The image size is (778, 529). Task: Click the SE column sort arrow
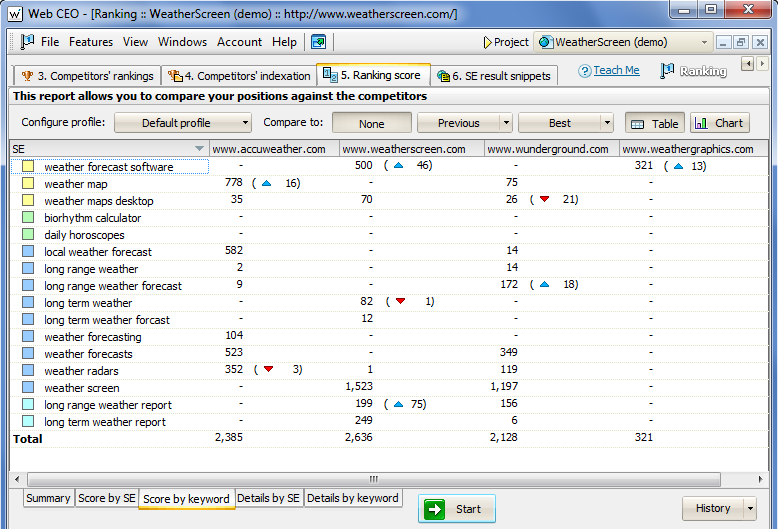(x=199, y=148)
